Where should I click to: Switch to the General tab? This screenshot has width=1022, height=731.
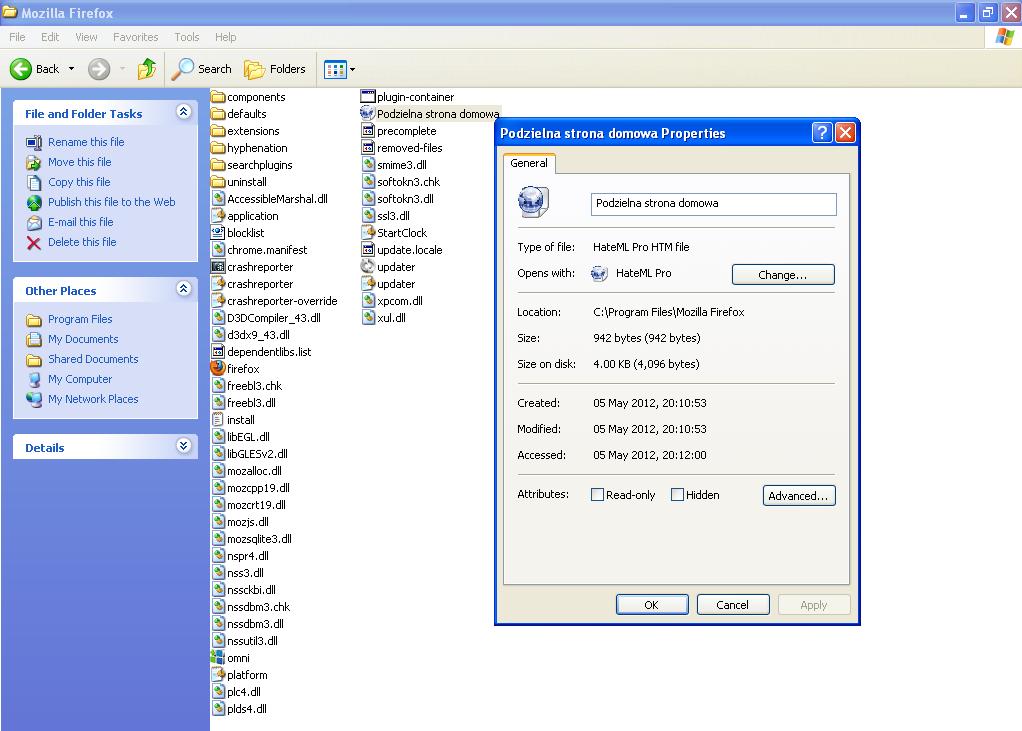coord(529,163)
